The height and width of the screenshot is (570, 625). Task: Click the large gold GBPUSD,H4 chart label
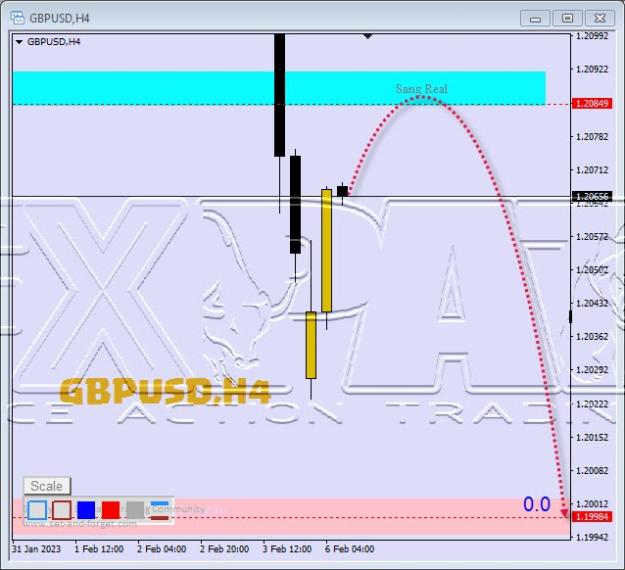click(165, 391)
